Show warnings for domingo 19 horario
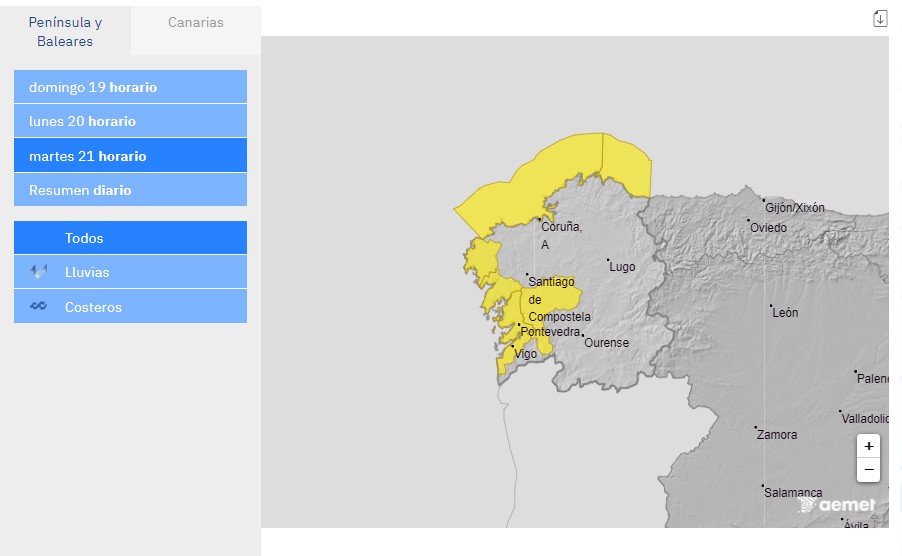 pos(130,87)
